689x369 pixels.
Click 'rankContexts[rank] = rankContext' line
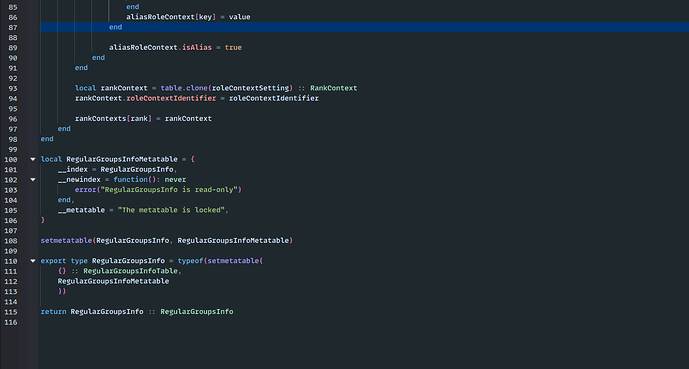pos(143,119)
